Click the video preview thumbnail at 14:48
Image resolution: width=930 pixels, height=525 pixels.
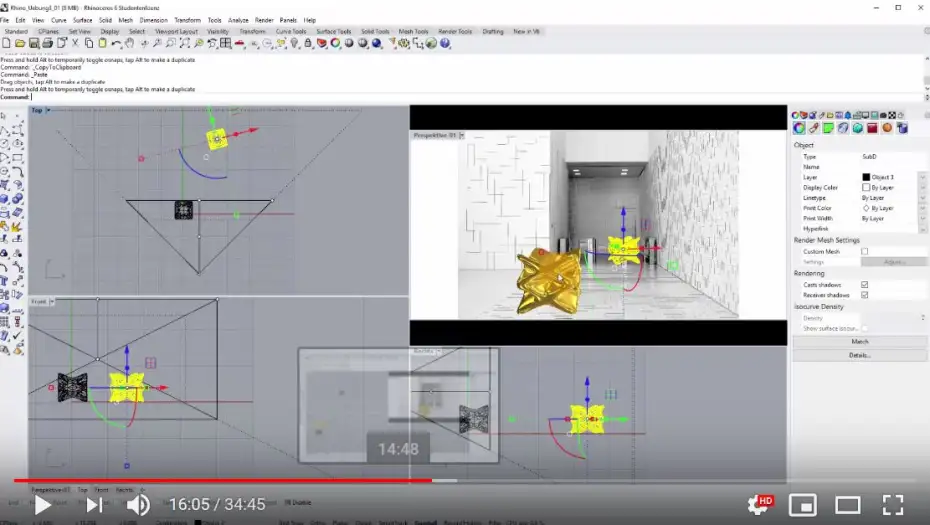tap(399, 405)
